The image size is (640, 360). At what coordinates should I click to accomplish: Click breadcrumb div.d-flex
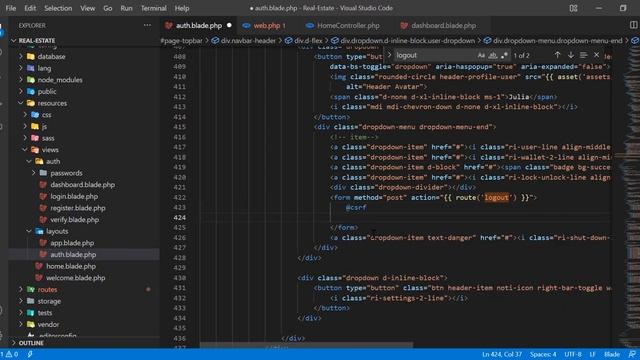click(x=304, y=40)
